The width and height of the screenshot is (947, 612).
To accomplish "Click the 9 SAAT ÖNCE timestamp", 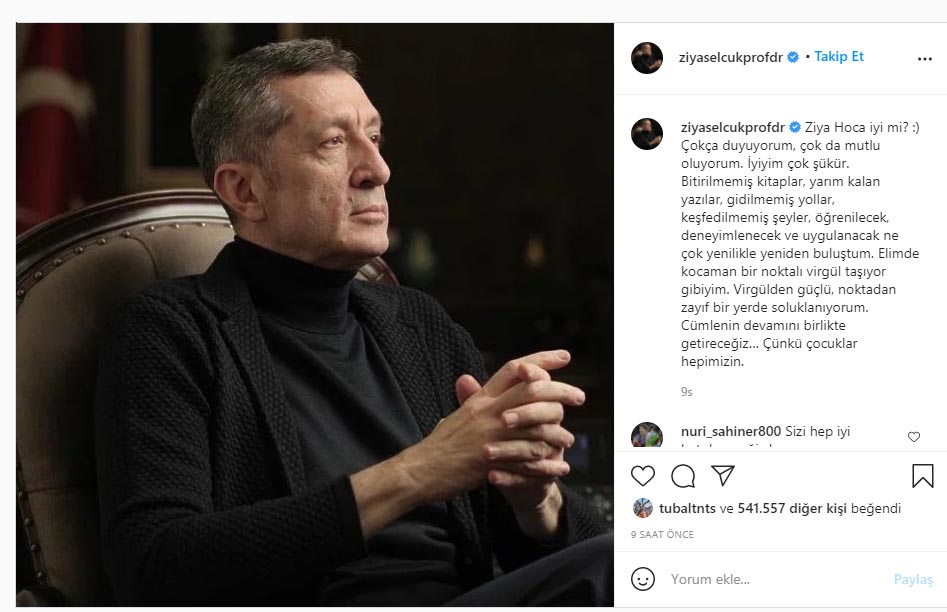I will click(662, 535).
